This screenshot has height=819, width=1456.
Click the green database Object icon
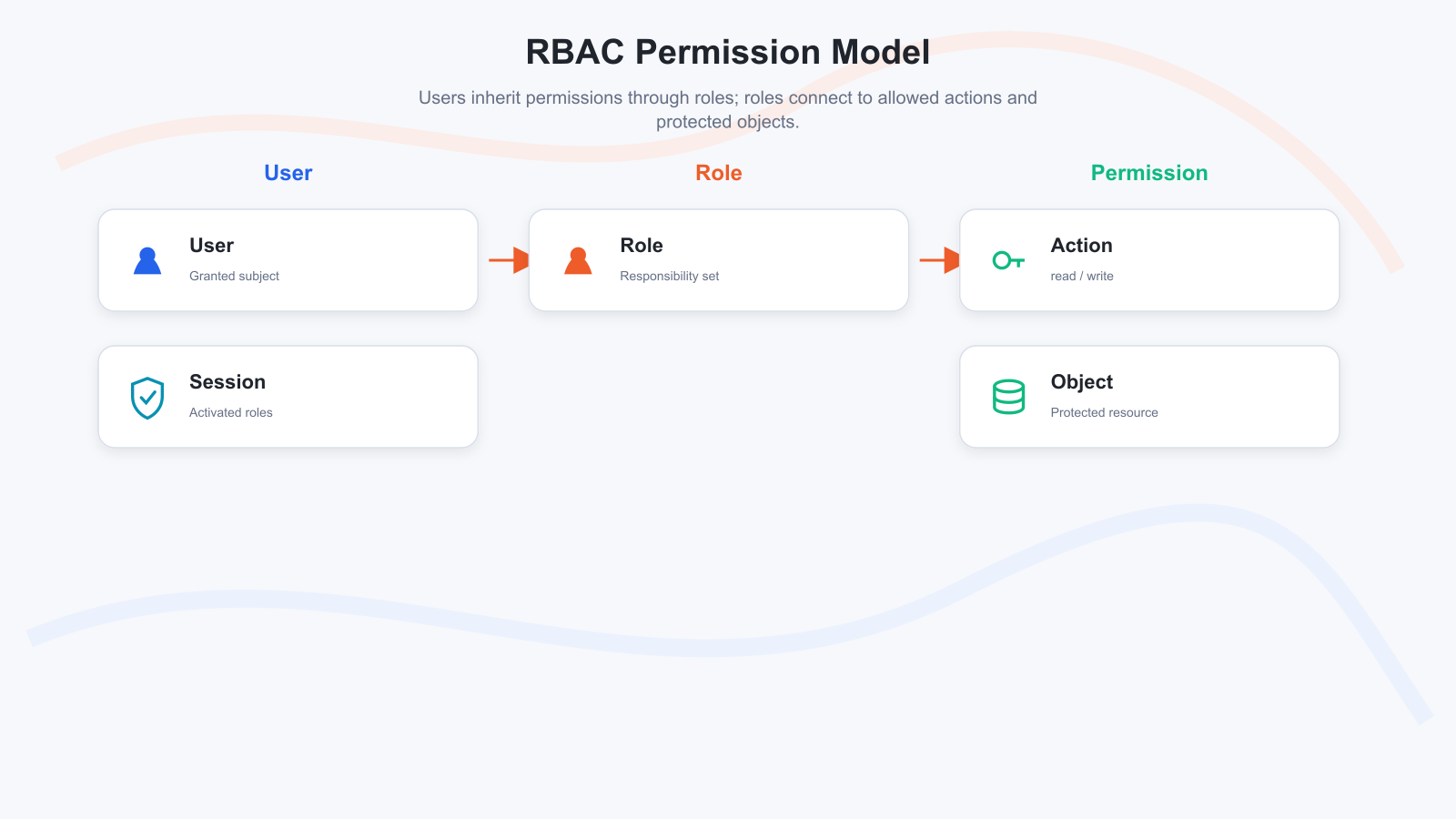pos(1008,397)
